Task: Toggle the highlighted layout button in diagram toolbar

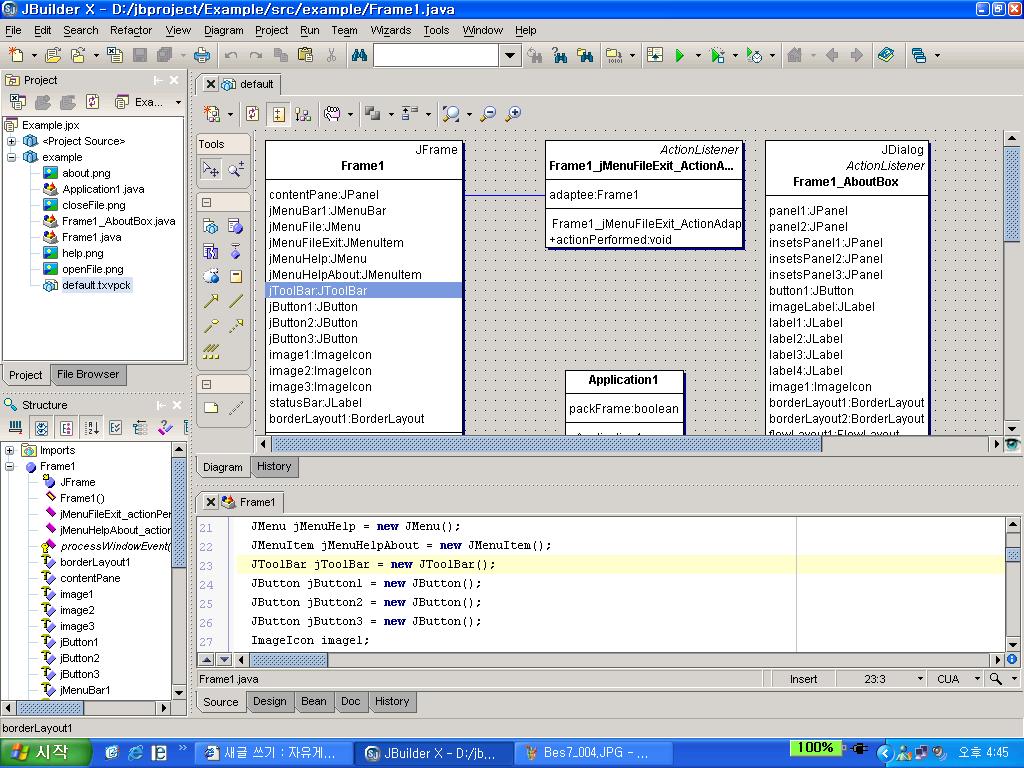Action: 278,114
